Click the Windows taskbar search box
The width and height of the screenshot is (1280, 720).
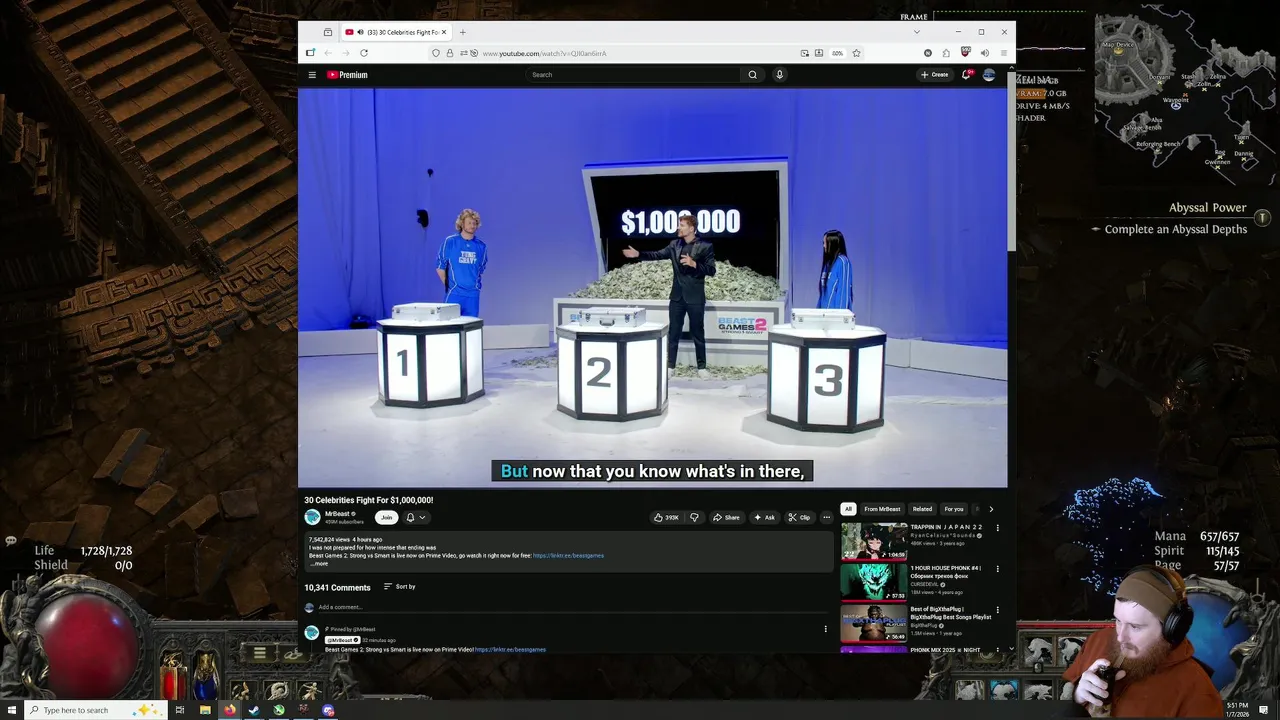[95, 710]
